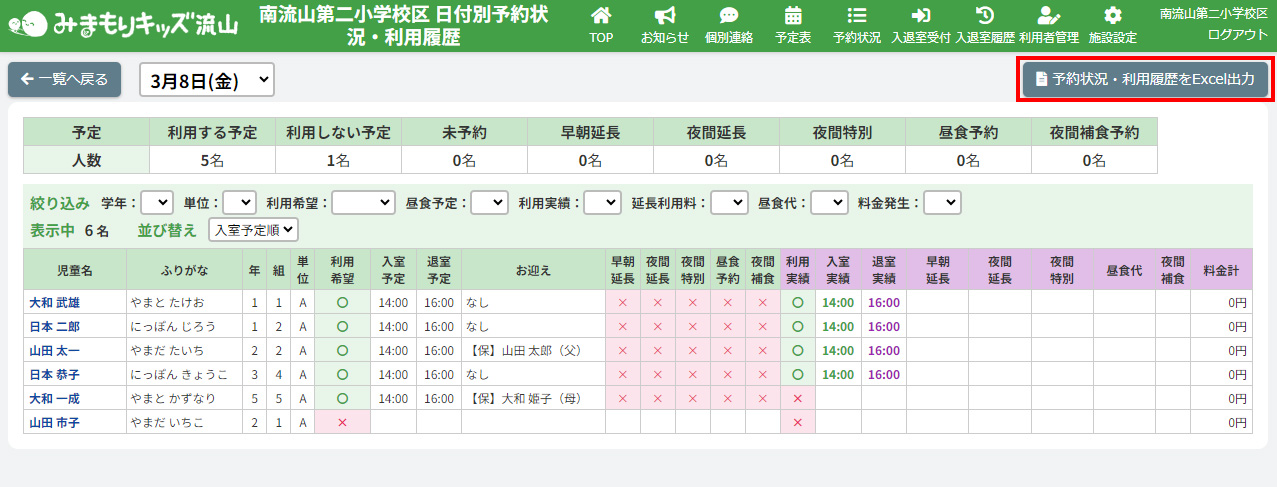1277x487 pixels.
Task: Open child record 大和 武雄
Action: pos(54,302)
